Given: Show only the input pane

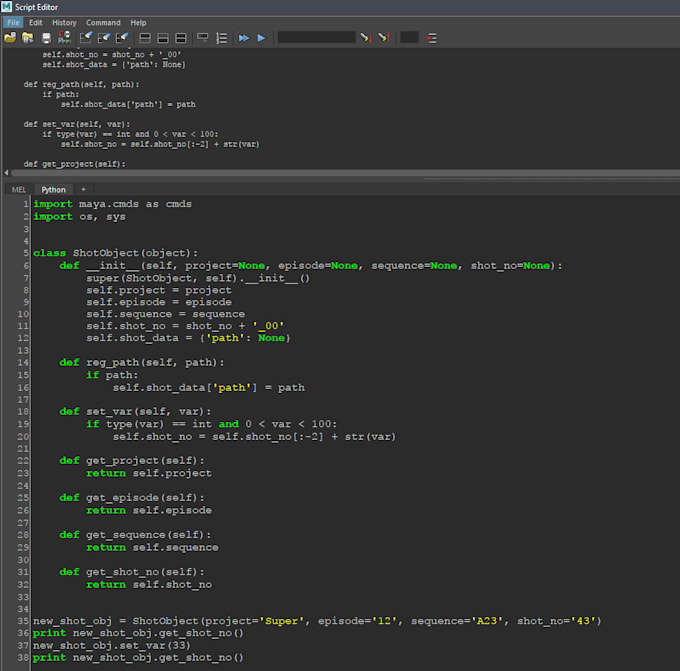Looking at the screenshot, I should [163, 38].
